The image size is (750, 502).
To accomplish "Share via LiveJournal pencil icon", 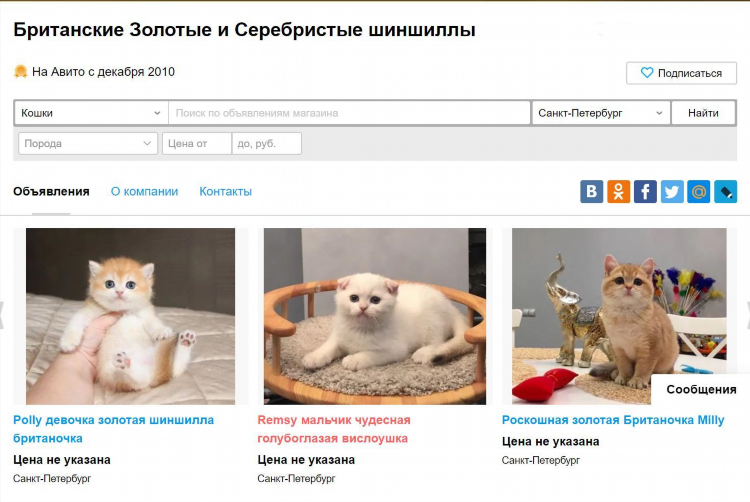I will tap(726, 192).
